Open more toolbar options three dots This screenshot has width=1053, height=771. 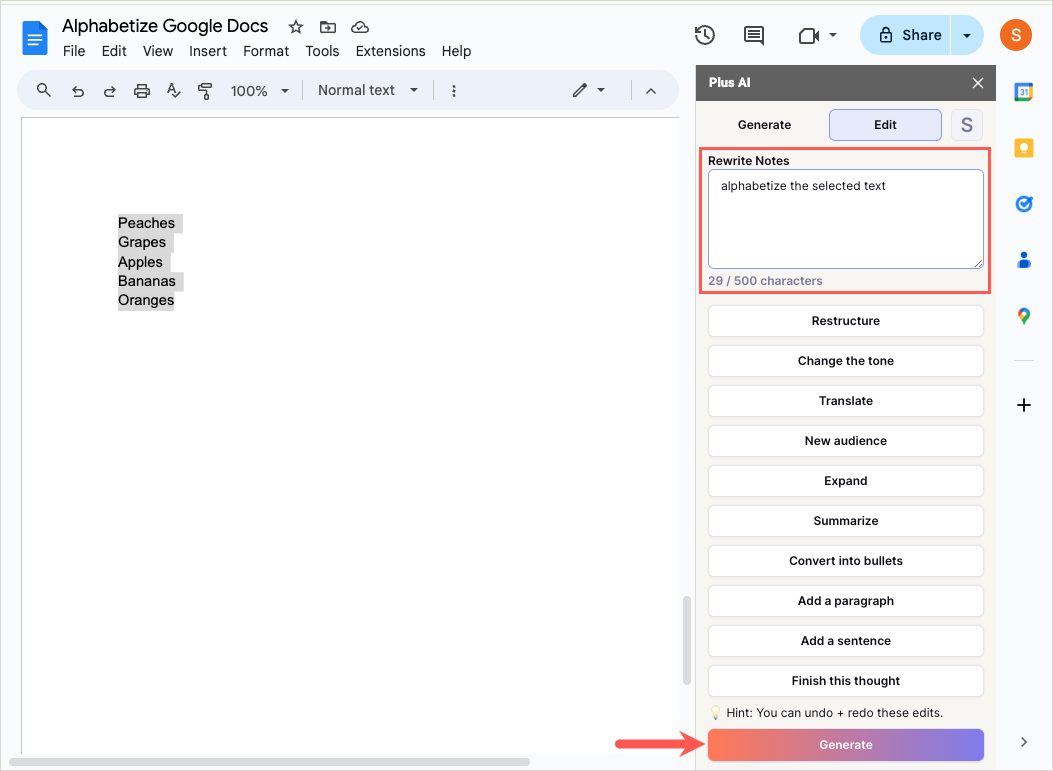click(x=454, y=91)
